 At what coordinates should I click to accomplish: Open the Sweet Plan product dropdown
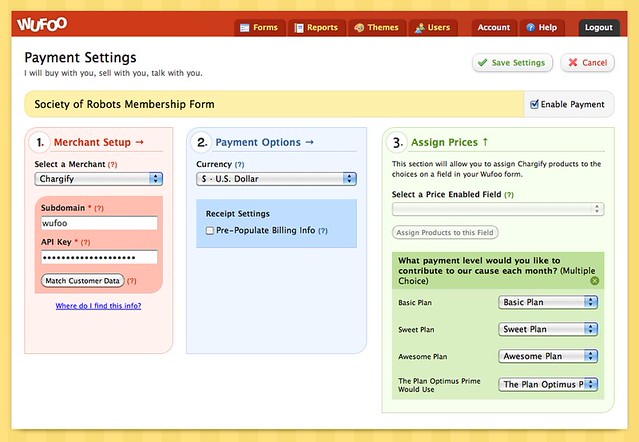548,329
